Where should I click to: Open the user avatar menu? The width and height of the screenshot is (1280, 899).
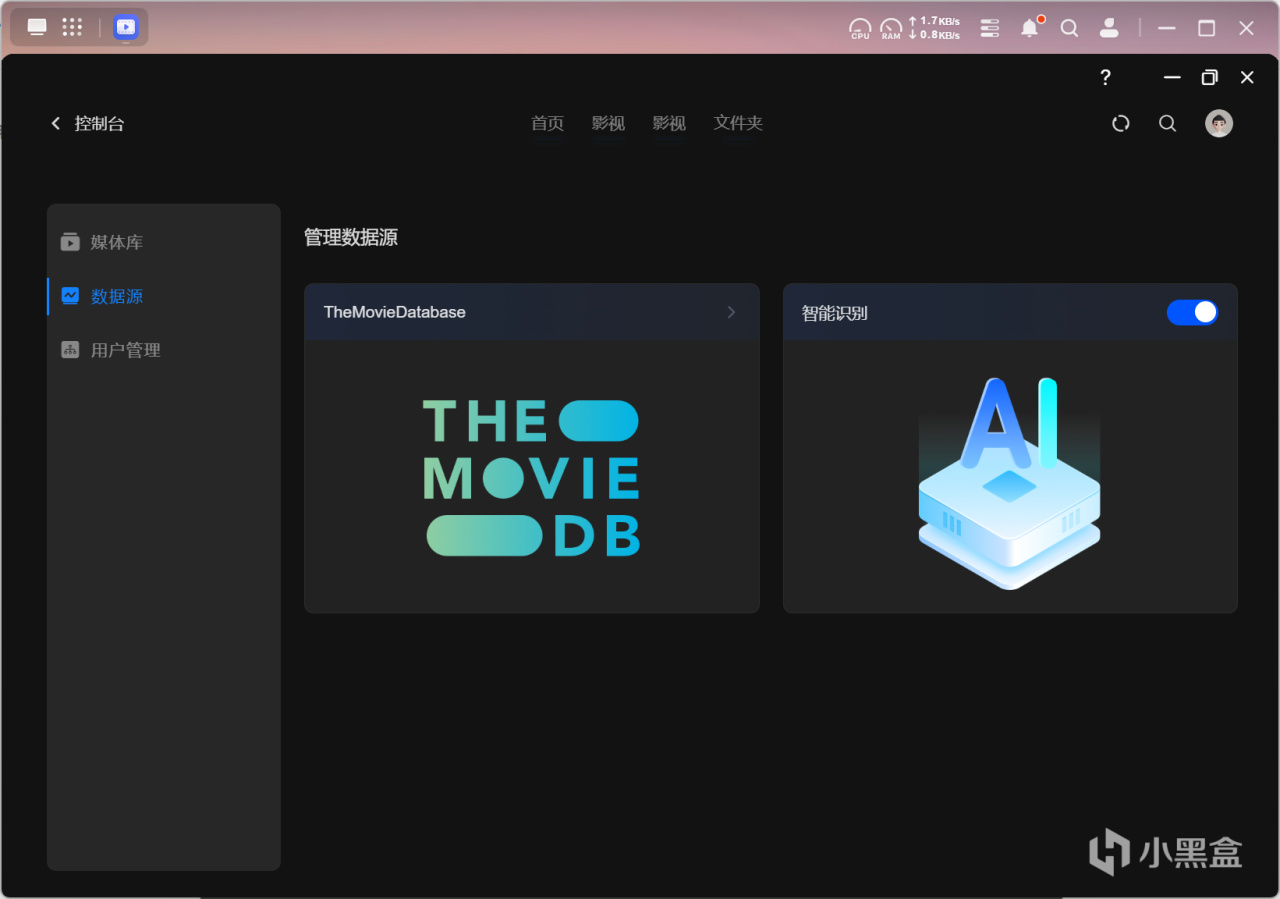1219,123
